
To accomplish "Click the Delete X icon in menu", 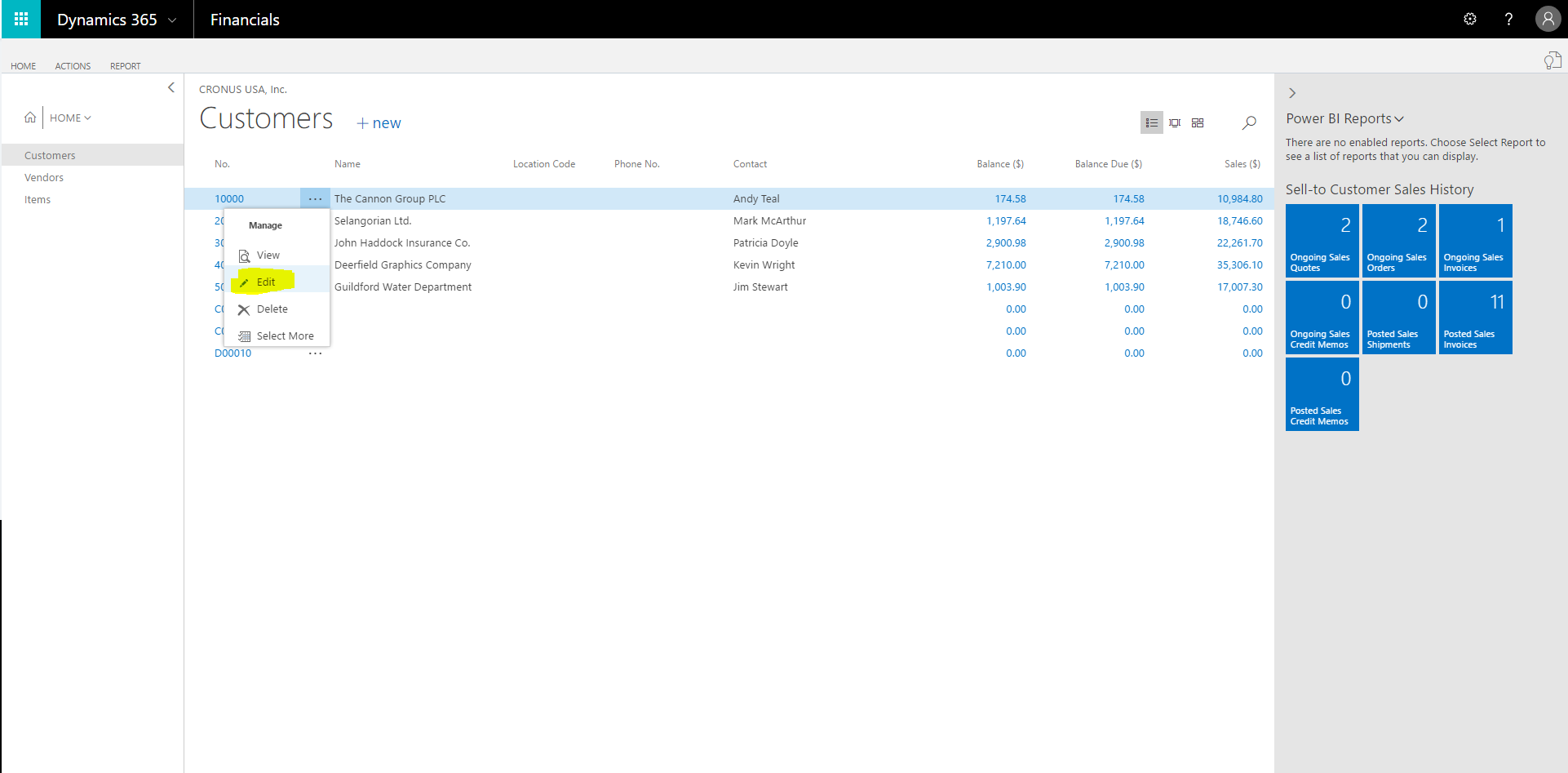I will (244, 309).
